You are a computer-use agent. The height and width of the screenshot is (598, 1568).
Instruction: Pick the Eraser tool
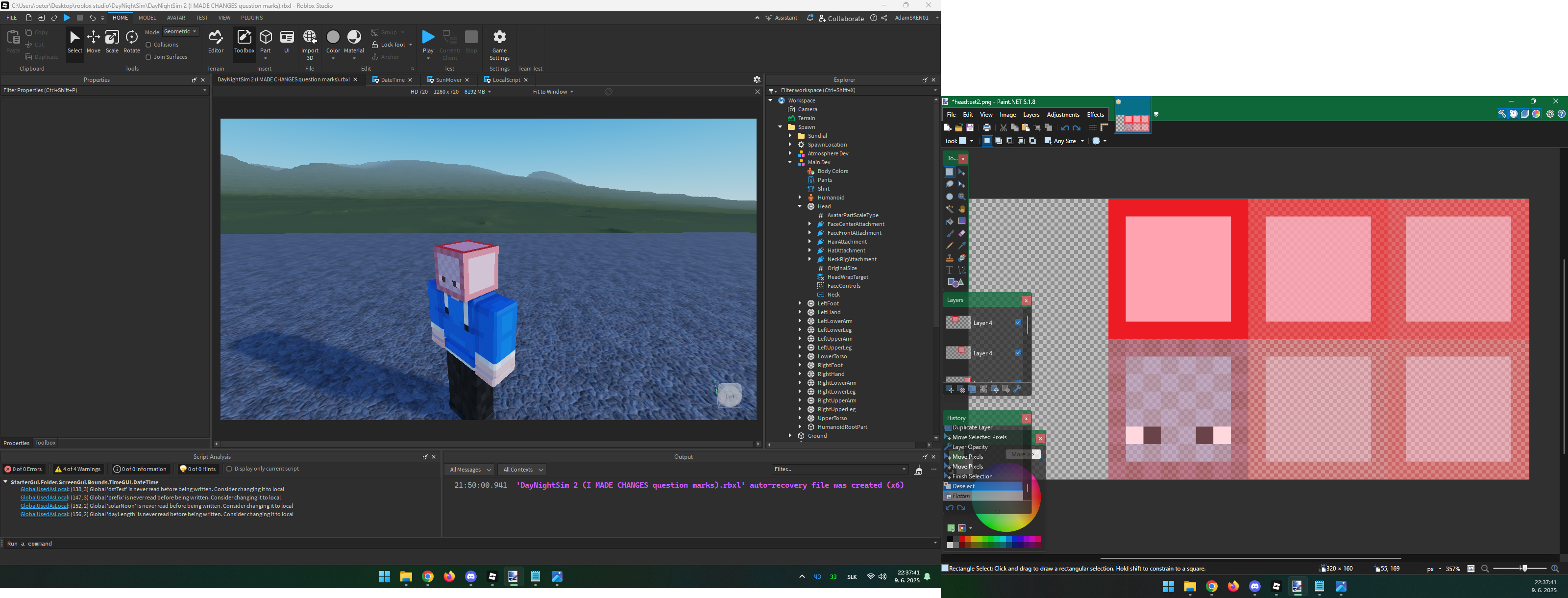click(962, 233)
